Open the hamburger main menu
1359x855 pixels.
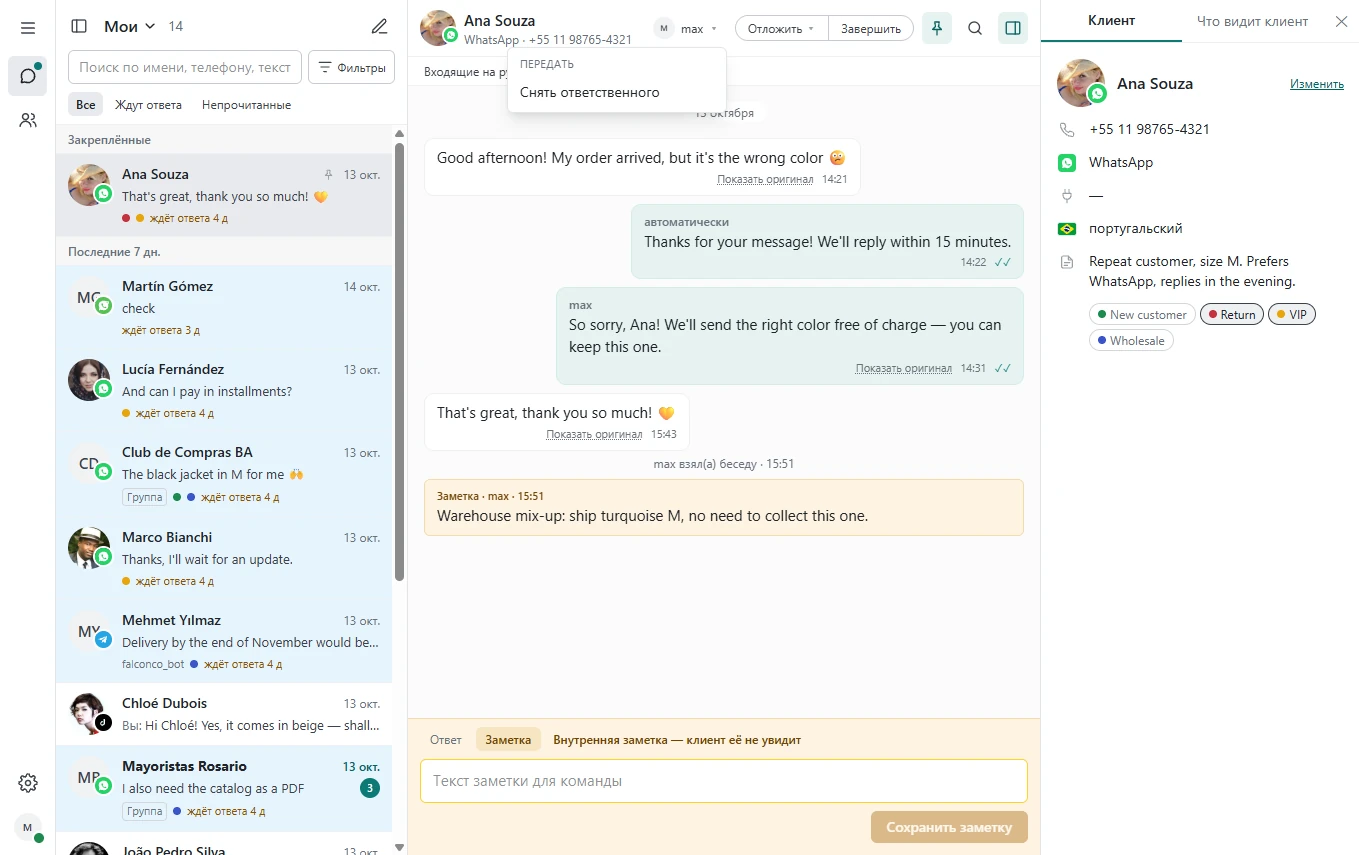pos(28,28)
